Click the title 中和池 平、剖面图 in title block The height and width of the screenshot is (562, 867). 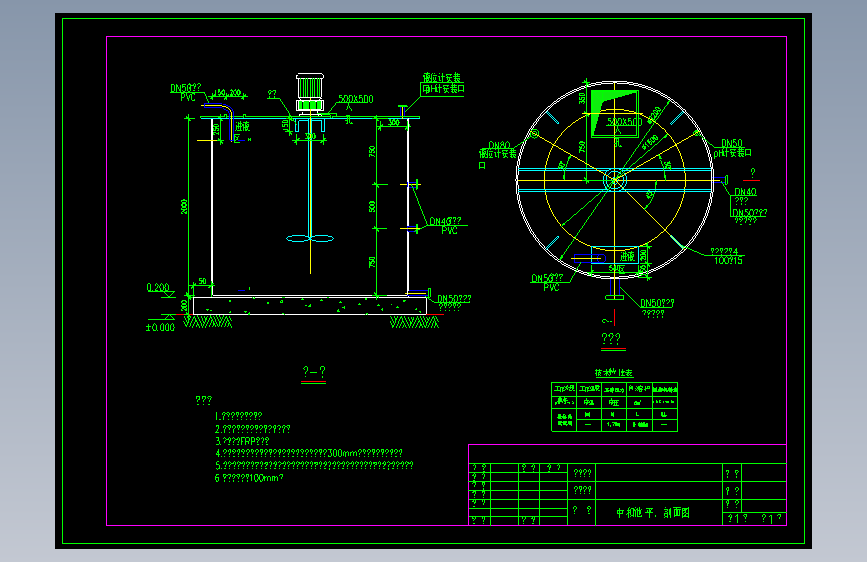click(653, 513)
